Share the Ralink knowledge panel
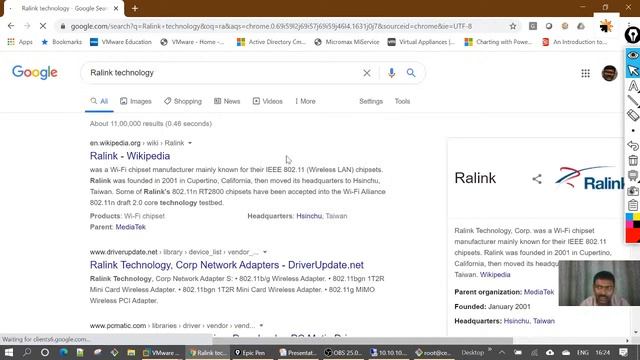Viewport: 640px width, 360px height. [537, 179]
